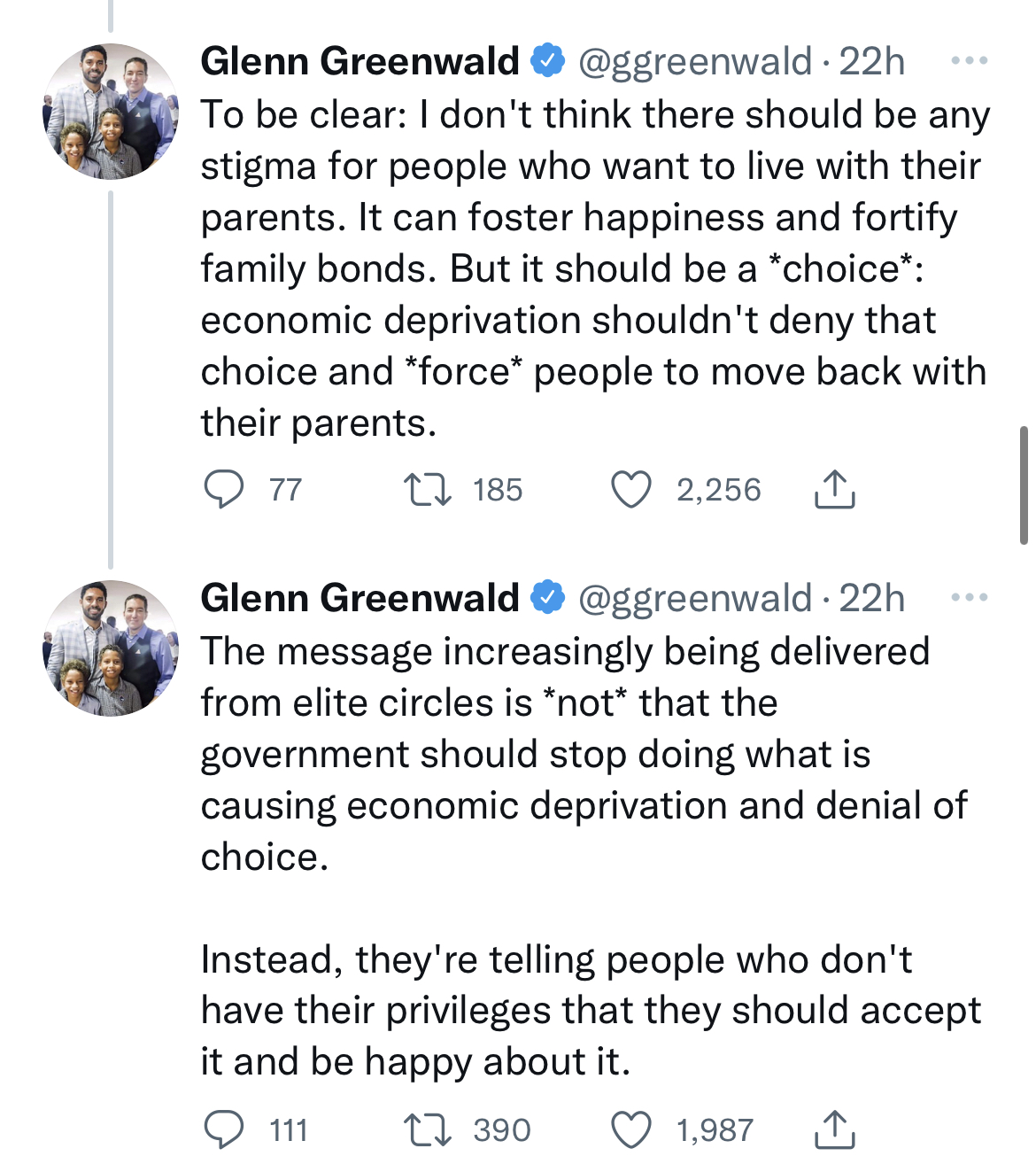
Task: Tap the 22h timestamp on the first tweet
Action: tap(872, 61)
